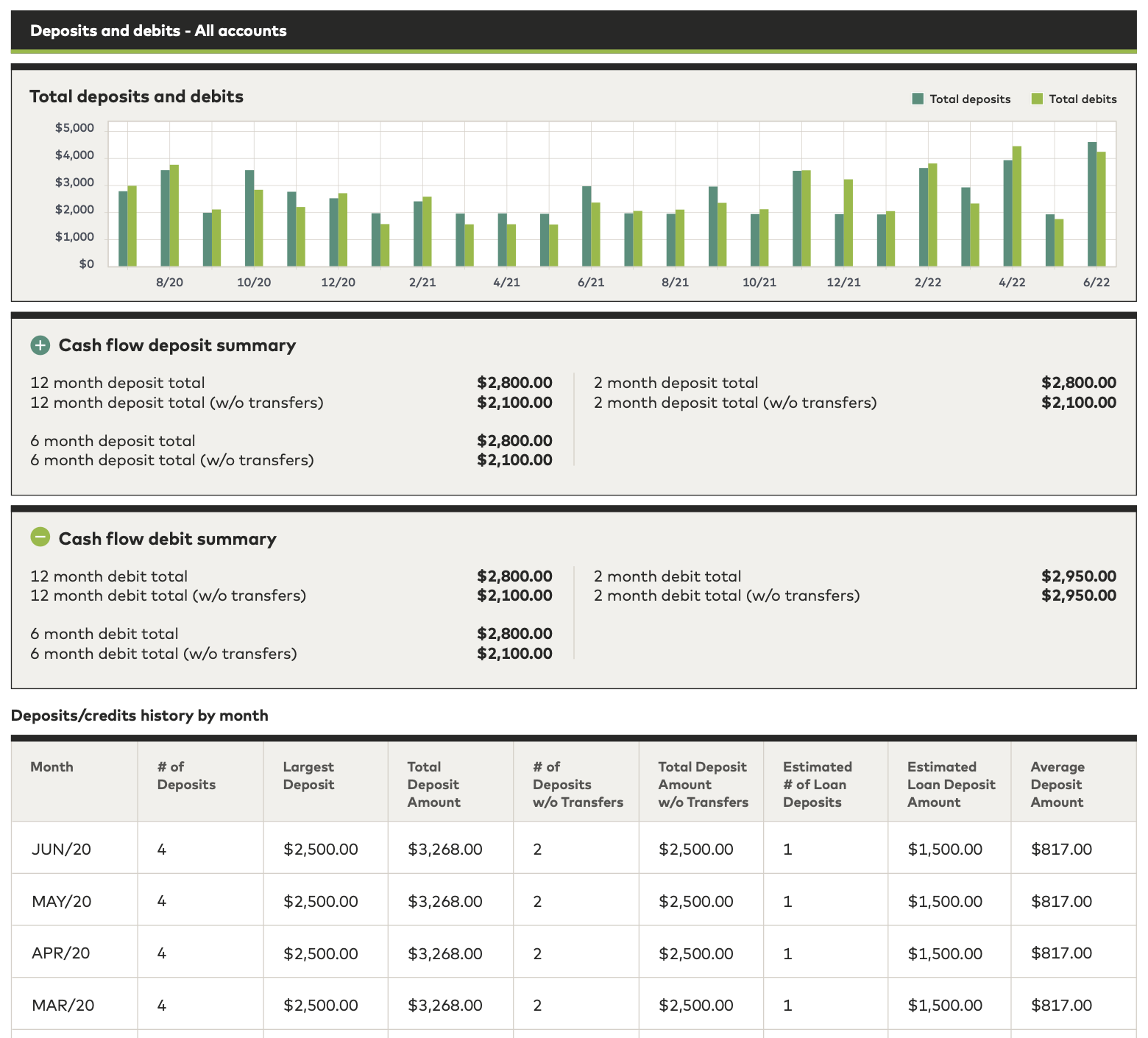Click the 8/20 total debits bar

point(174,215)
